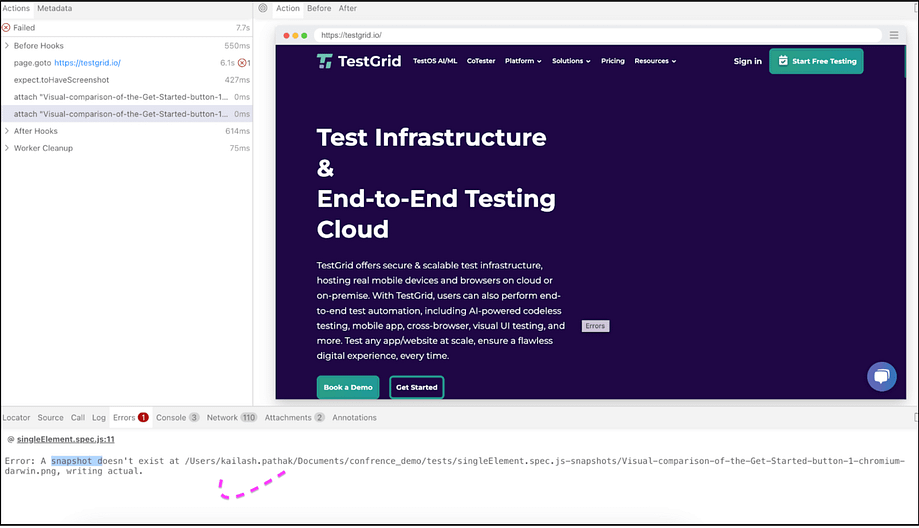Expand the Worker Cleanup row
Viewport: 919px width, 528px height.
(7, 148)
